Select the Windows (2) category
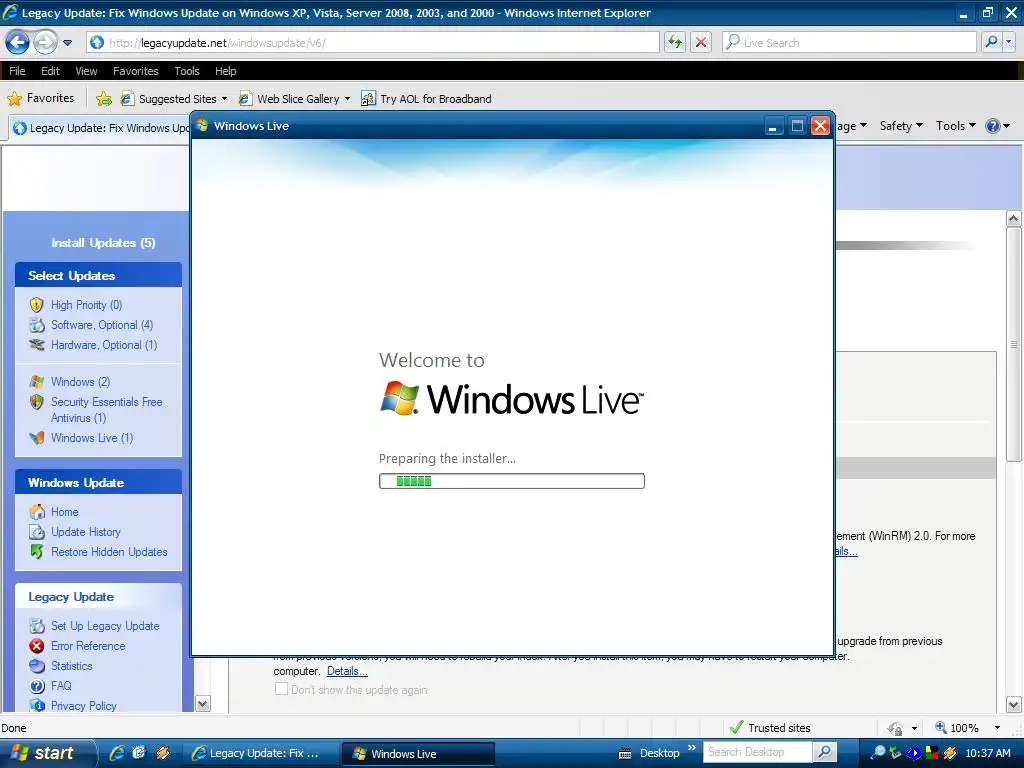This screenshot has height=768, width=1024. point(80,381)
